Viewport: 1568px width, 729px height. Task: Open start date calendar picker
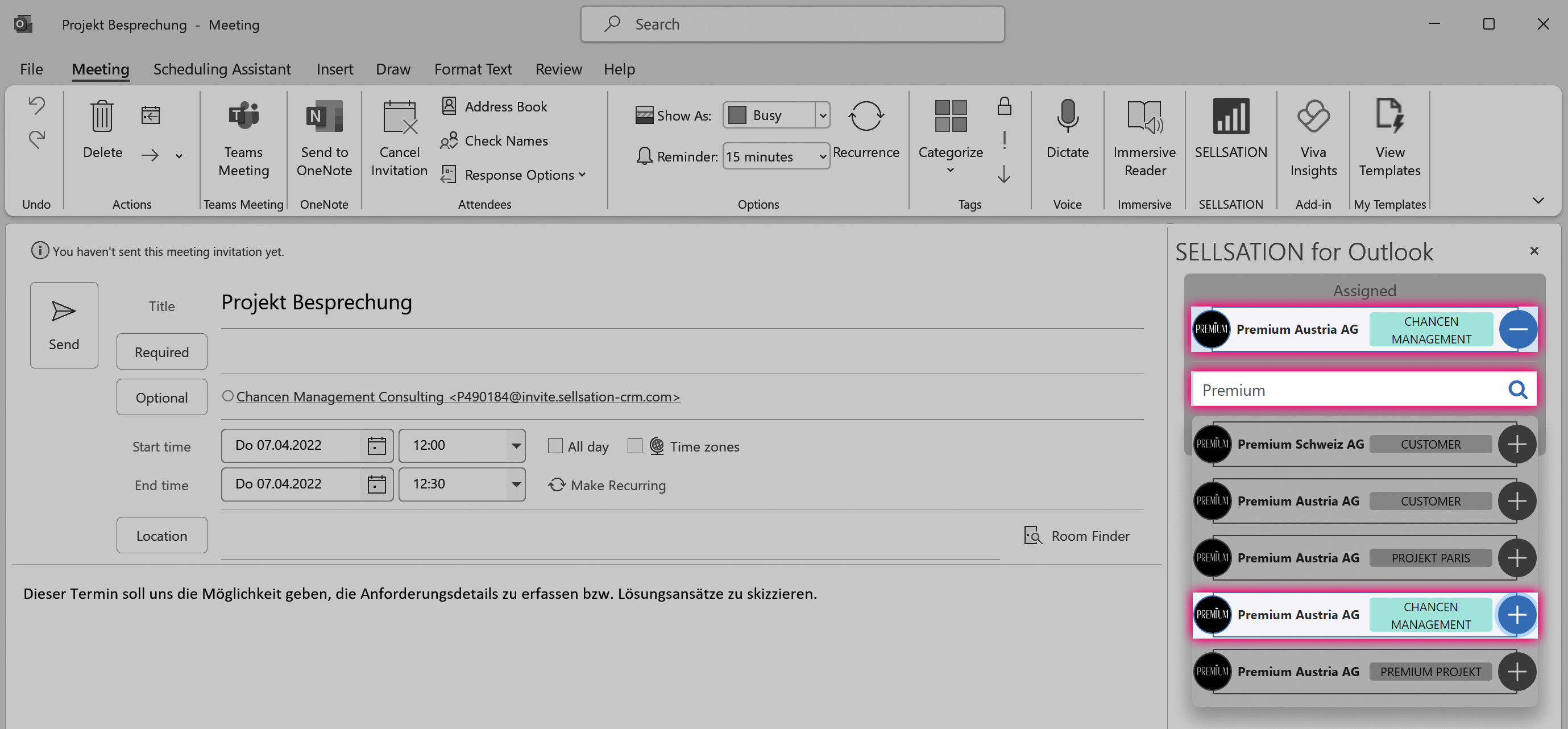(377, 446)
